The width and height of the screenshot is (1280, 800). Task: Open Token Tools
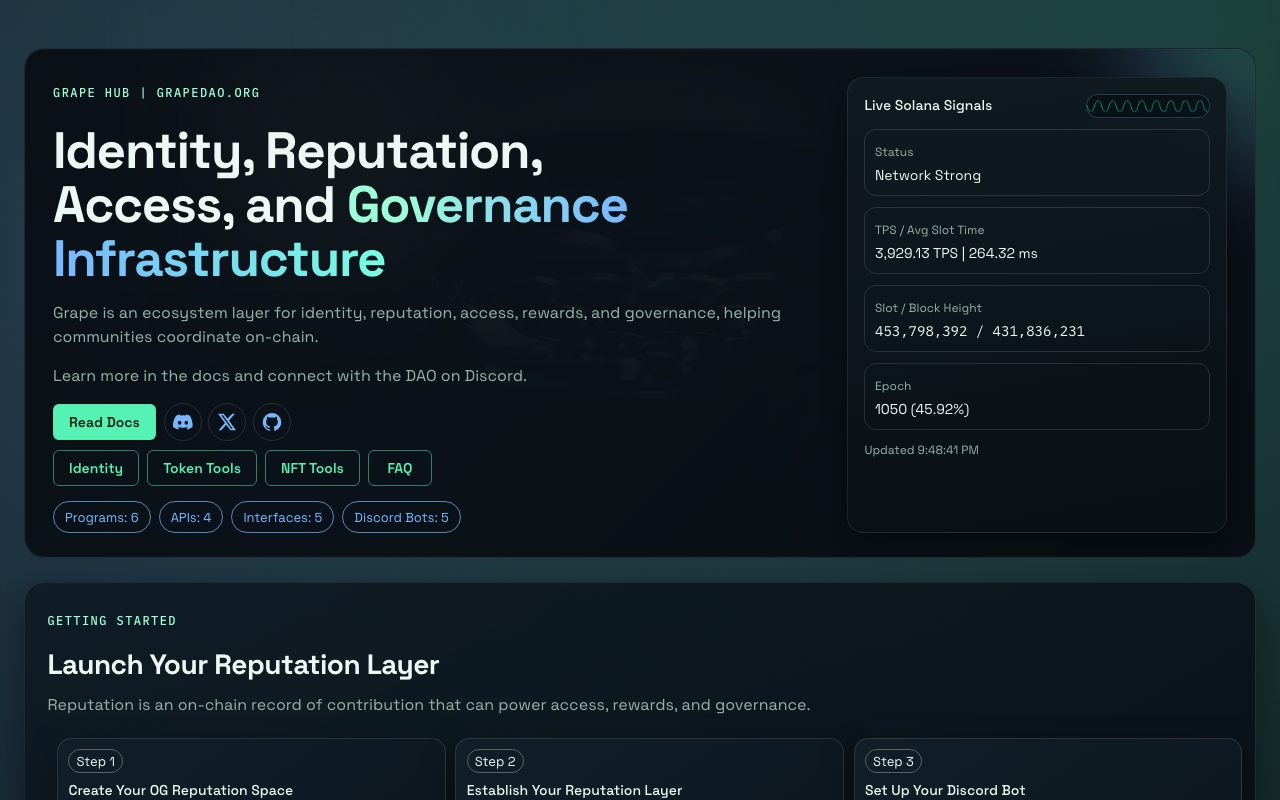pyautogui.click(x=202, y=468)
